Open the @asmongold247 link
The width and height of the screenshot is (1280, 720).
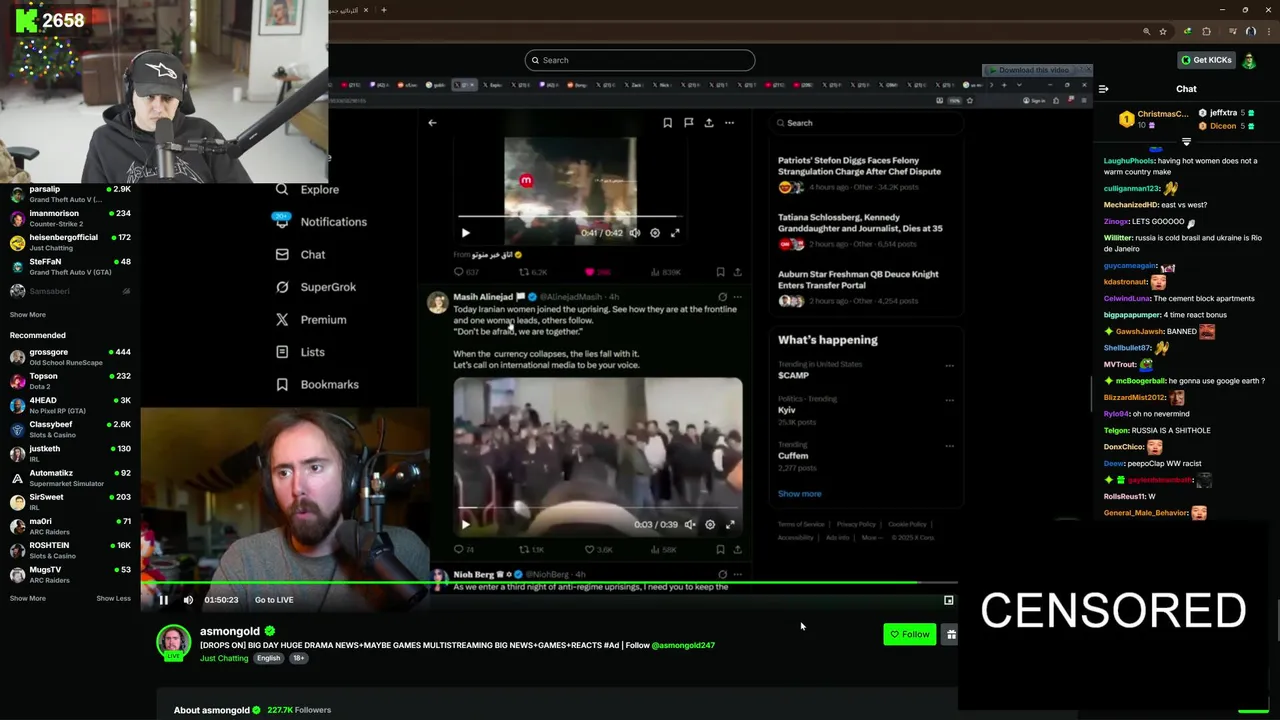[x=683, y=645]
